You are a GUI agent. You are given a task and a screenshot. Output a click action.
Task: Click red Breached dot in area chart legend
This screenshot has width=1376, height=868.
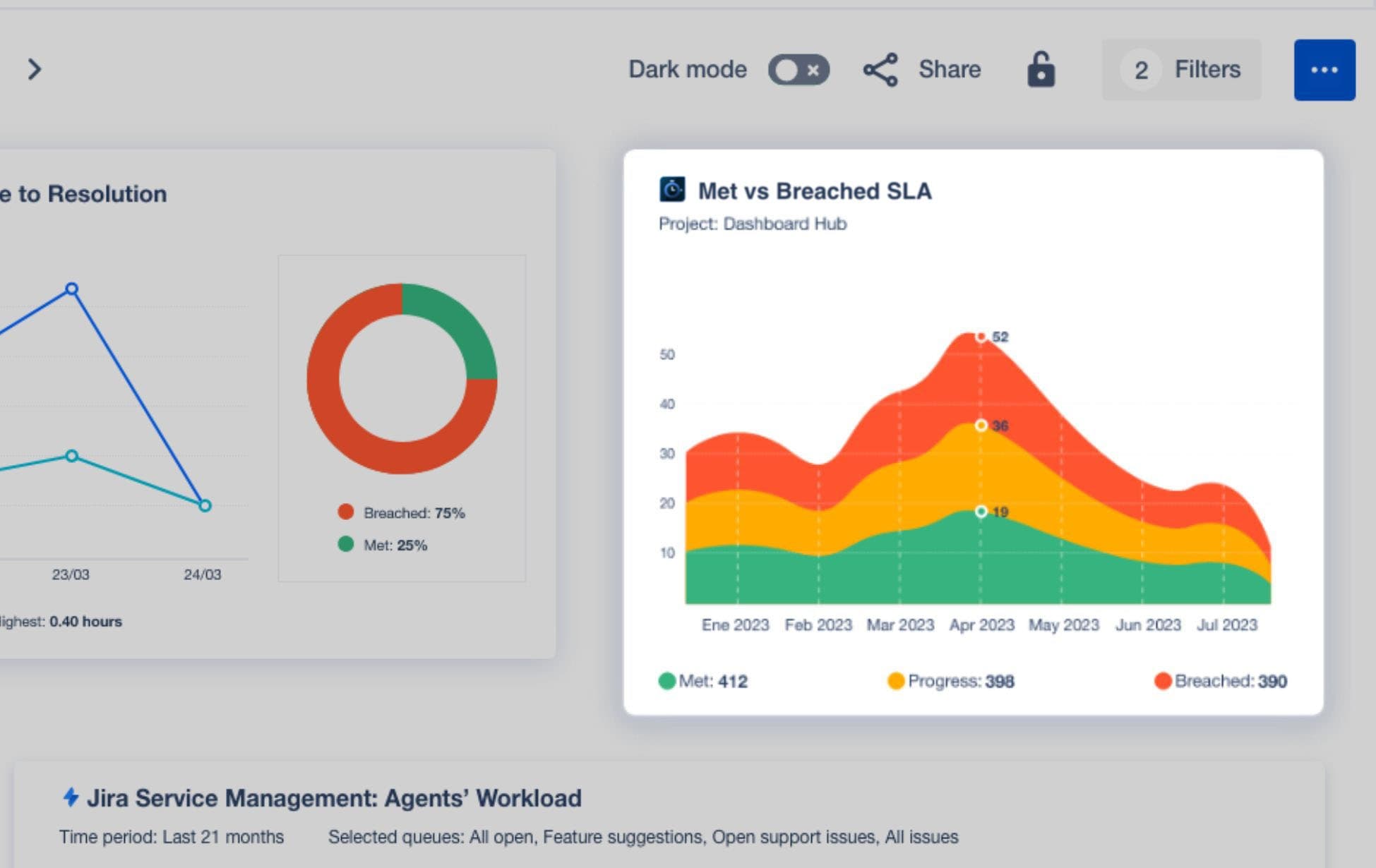(1162, 681)
